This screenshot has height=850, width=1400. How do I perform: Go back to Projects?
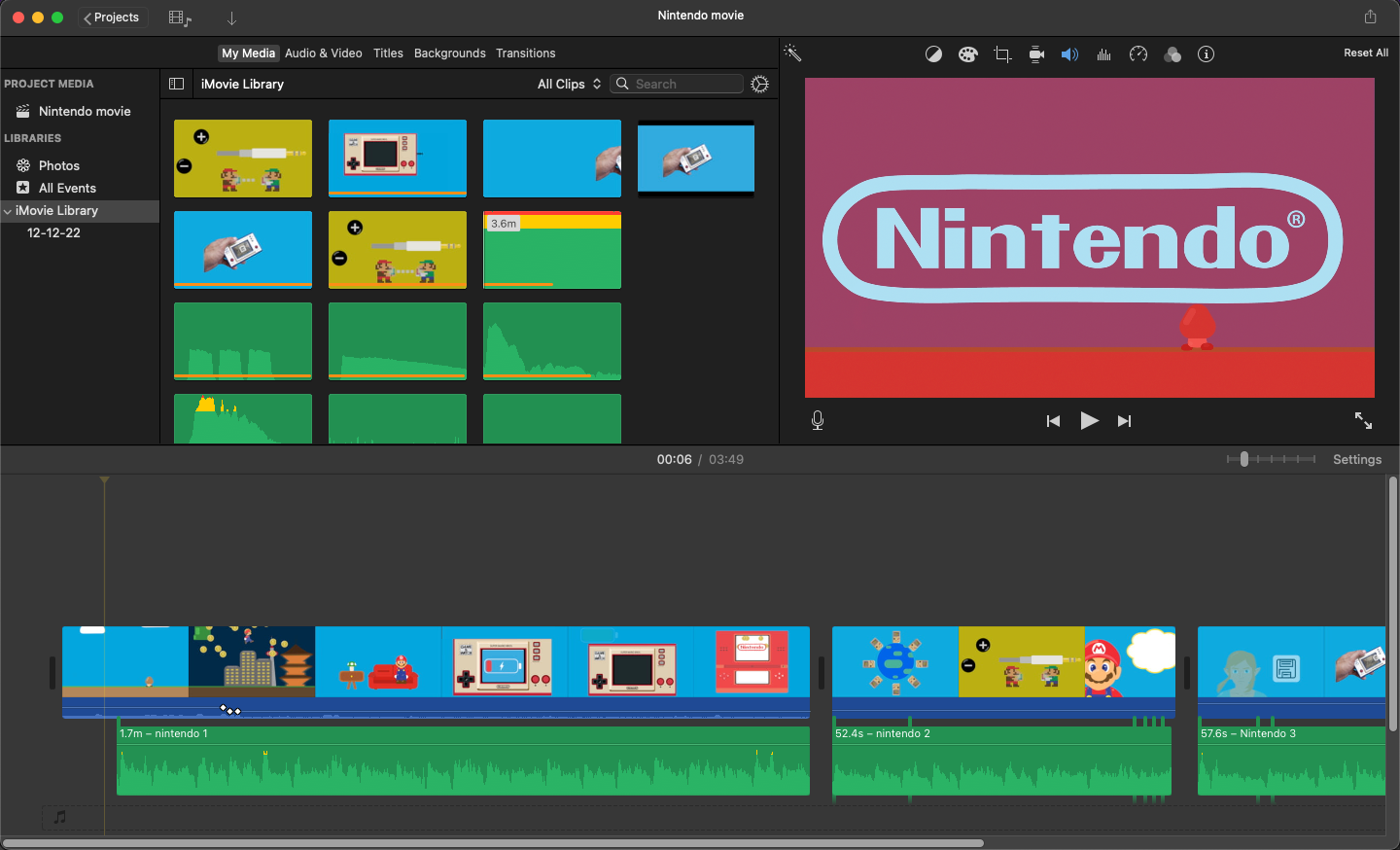pyautogui.click(x=112, y=18)
